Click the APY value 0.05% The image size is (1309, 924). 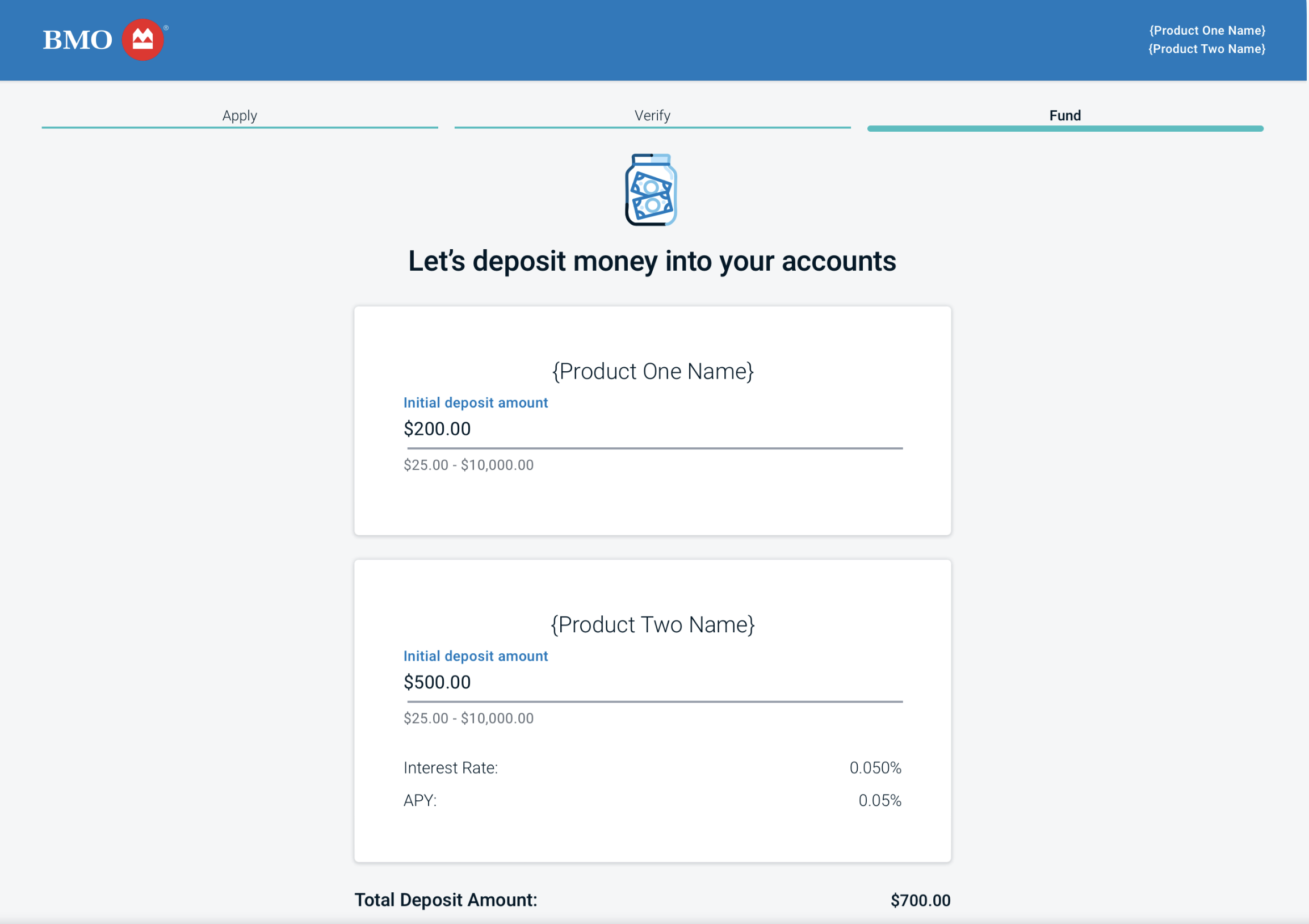pyautogui.click(x=880, y=801)
